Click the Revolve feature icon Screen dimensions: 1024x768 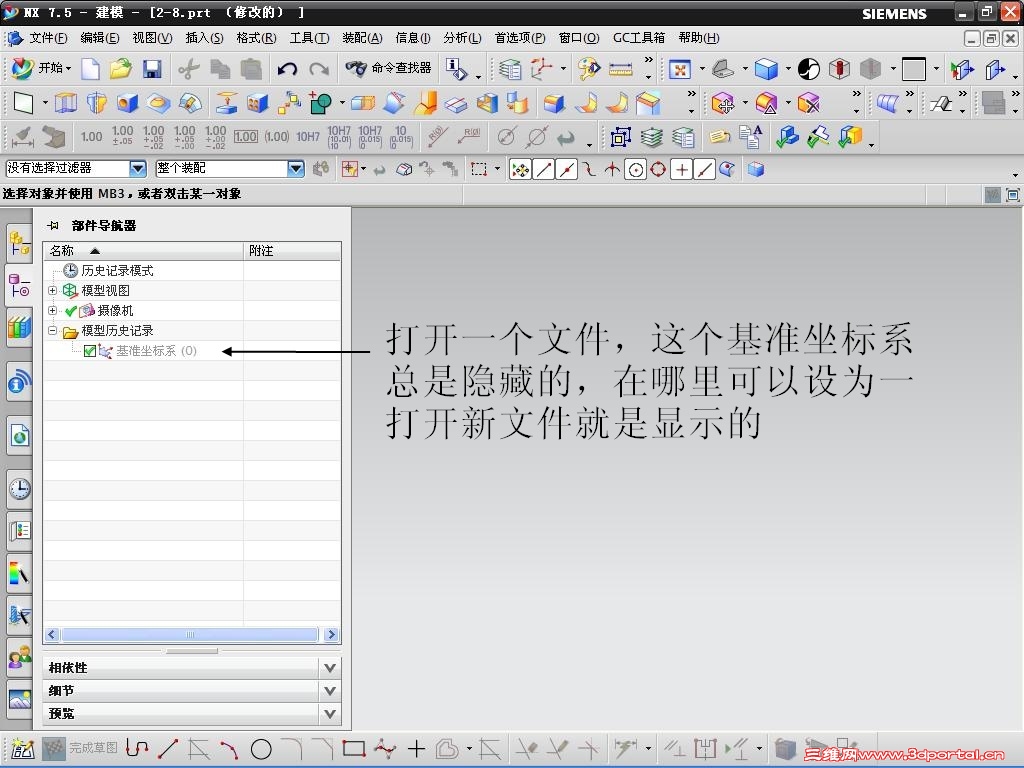(x=97, y=103)
